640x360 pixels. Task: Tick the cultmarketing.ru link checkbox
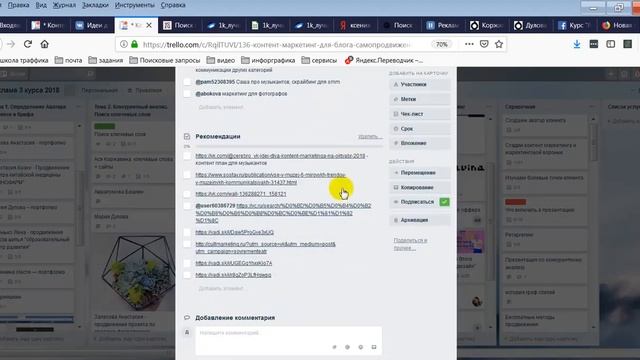pos(187,244)
